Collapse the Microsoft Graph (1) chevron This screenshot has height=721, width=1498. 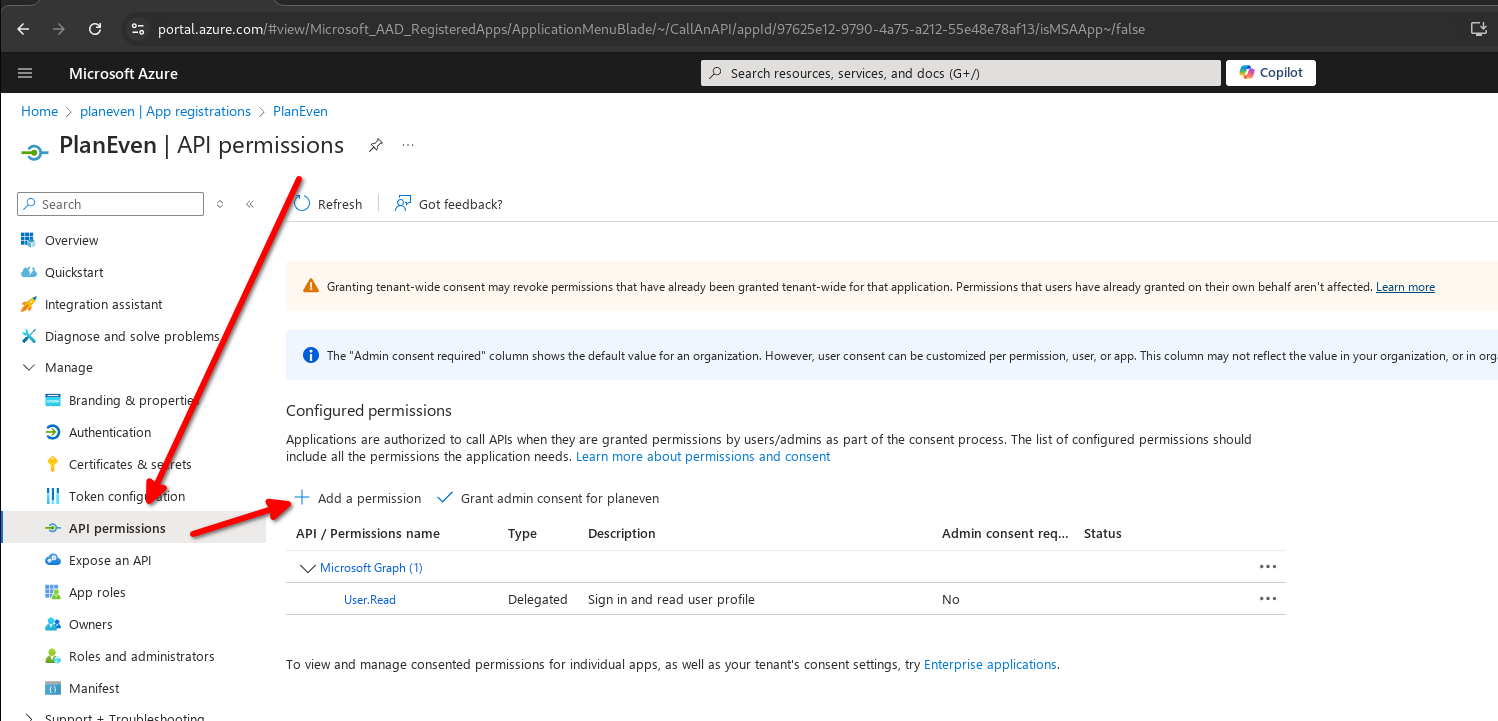coord(307,568)
